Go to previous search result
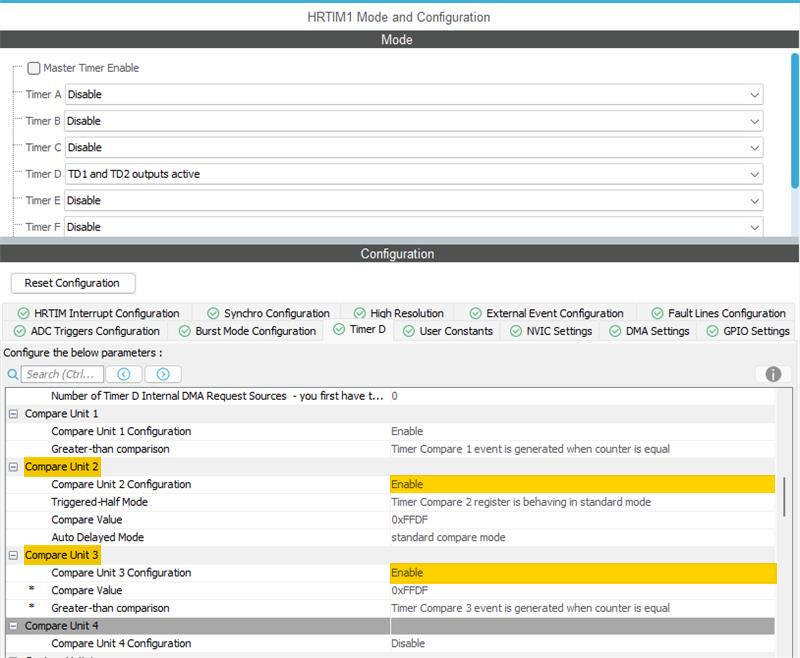Image resolution: width=800 pixels, height=658 pixels. pyautogui.click(x=124, y=374)
